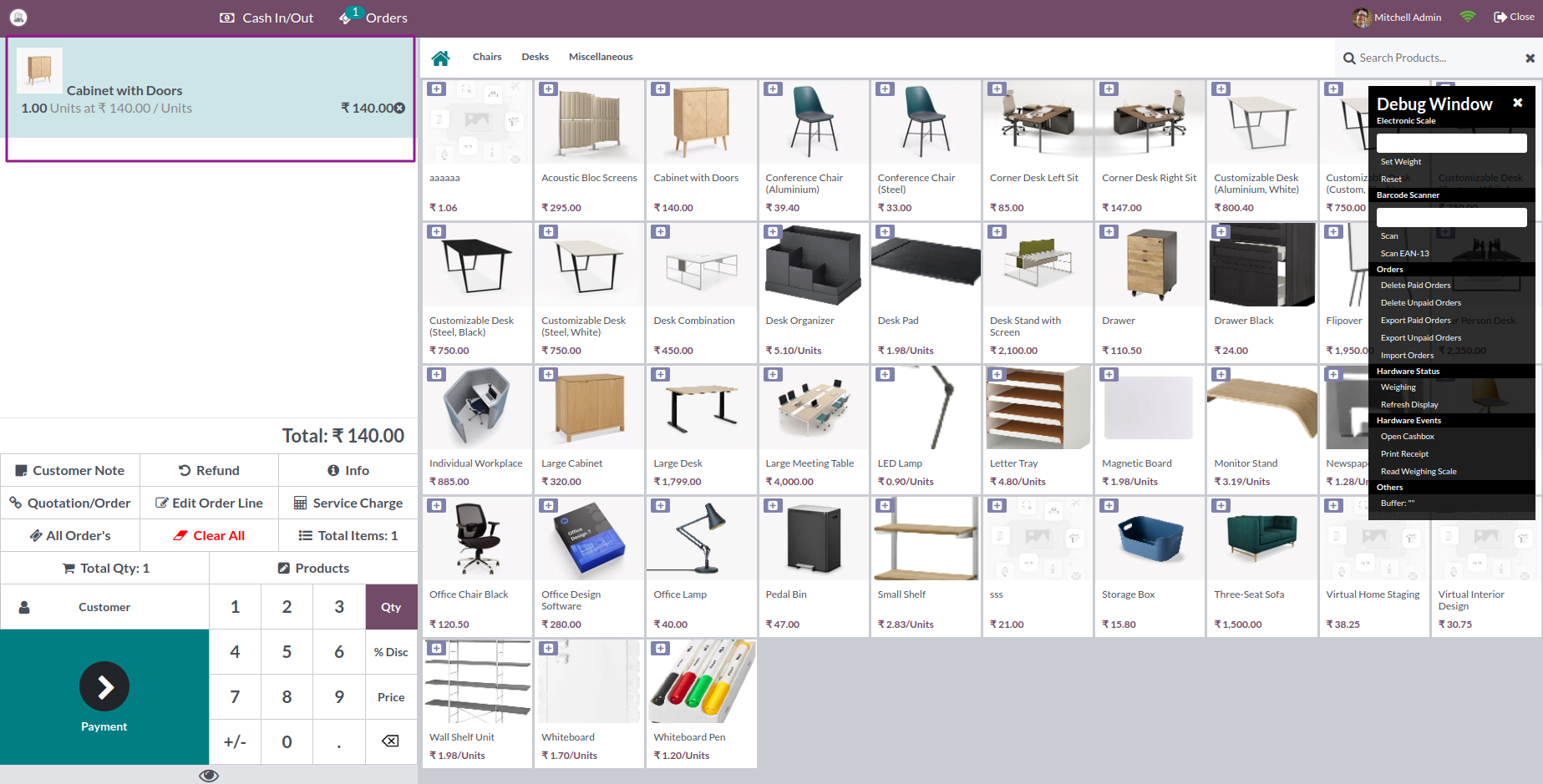Switch to the Miscellaneous tab
The height and width of the screenshot is (784, 1543).
(x=601, y=57)
